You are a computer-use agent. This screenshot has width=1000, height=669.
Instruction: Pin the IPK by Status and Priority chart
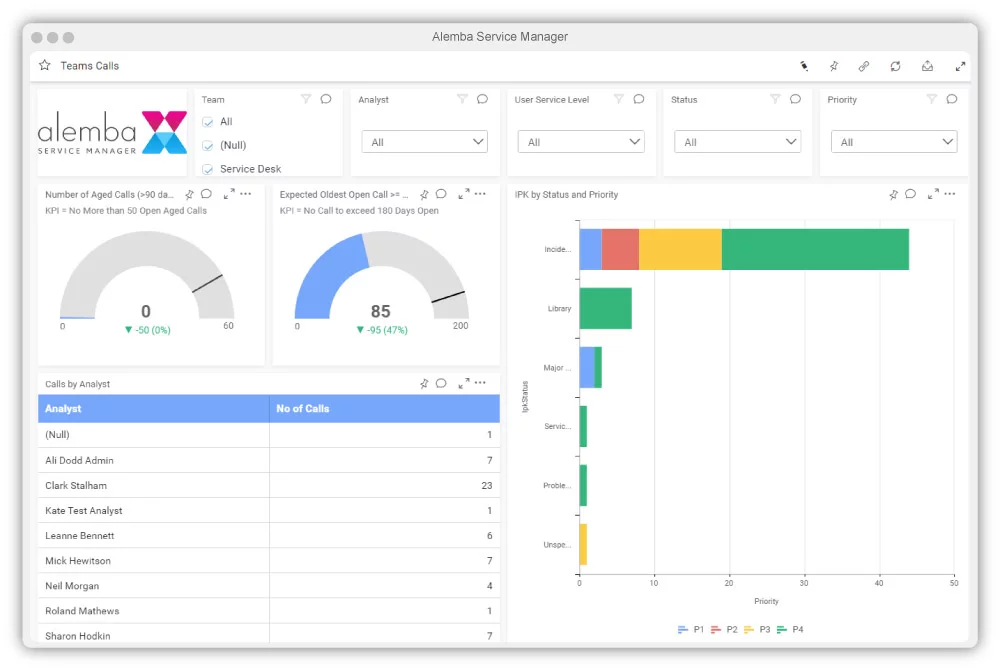click(x=893, y=194)
